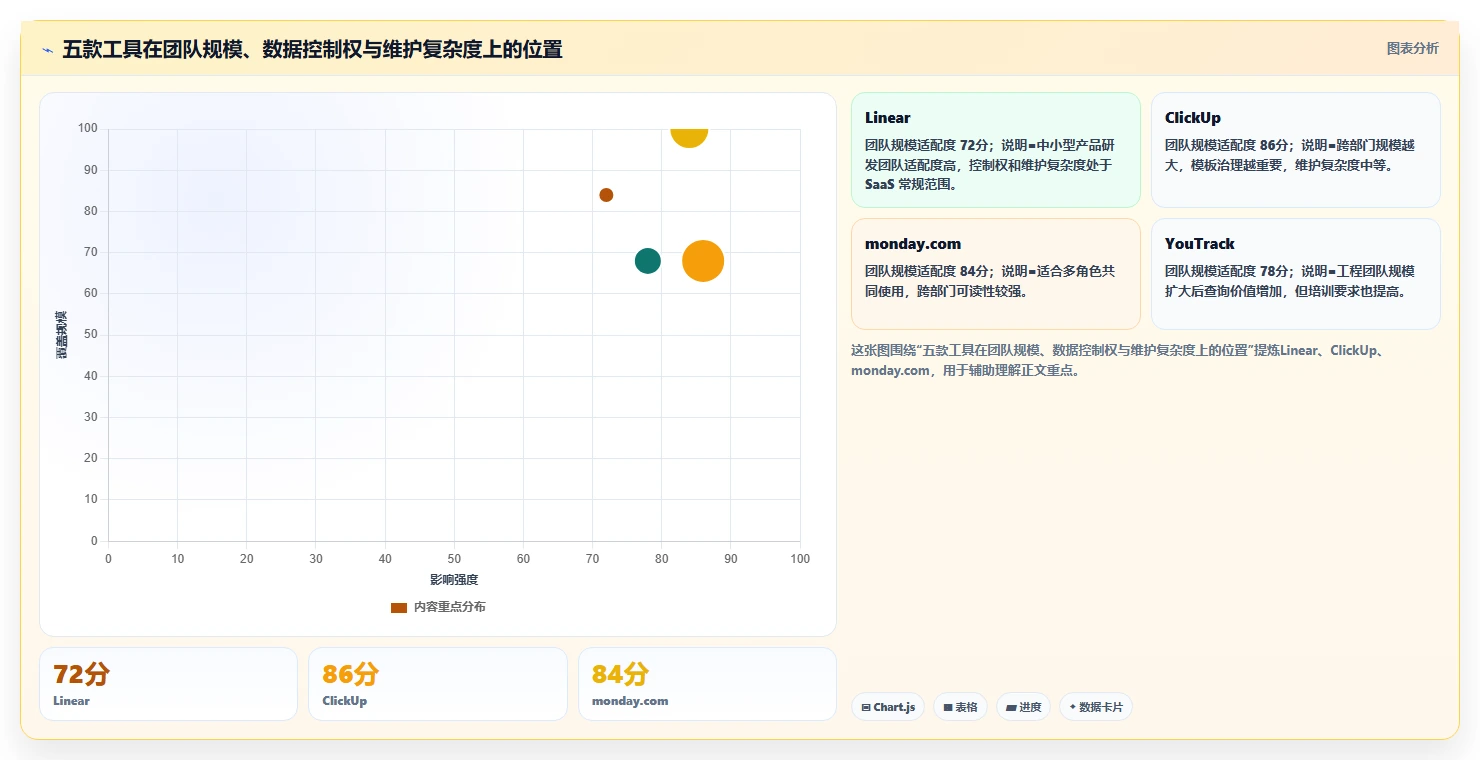Screen dimensions: 1480x760
Task: Select the teal bubble in chart
Action: click(648, 261)
